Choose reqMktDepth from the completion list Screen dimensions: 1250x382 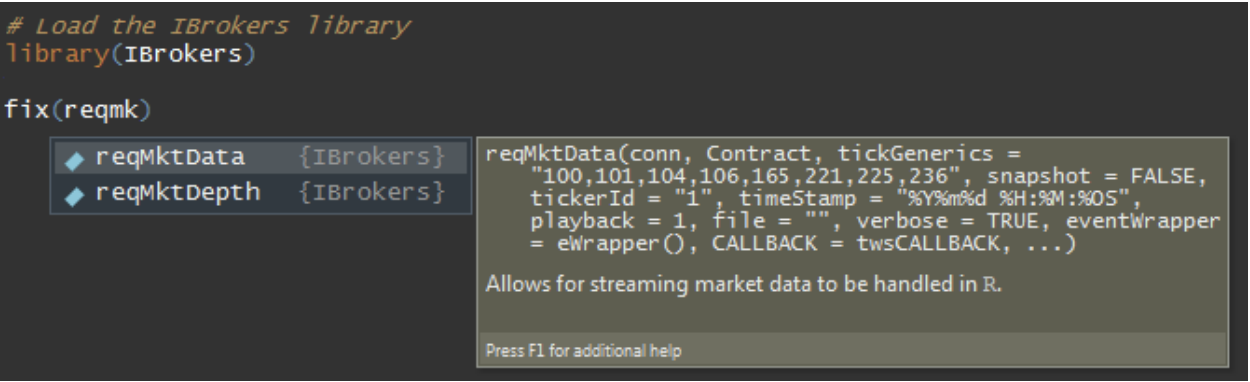(x=261, y=191)
